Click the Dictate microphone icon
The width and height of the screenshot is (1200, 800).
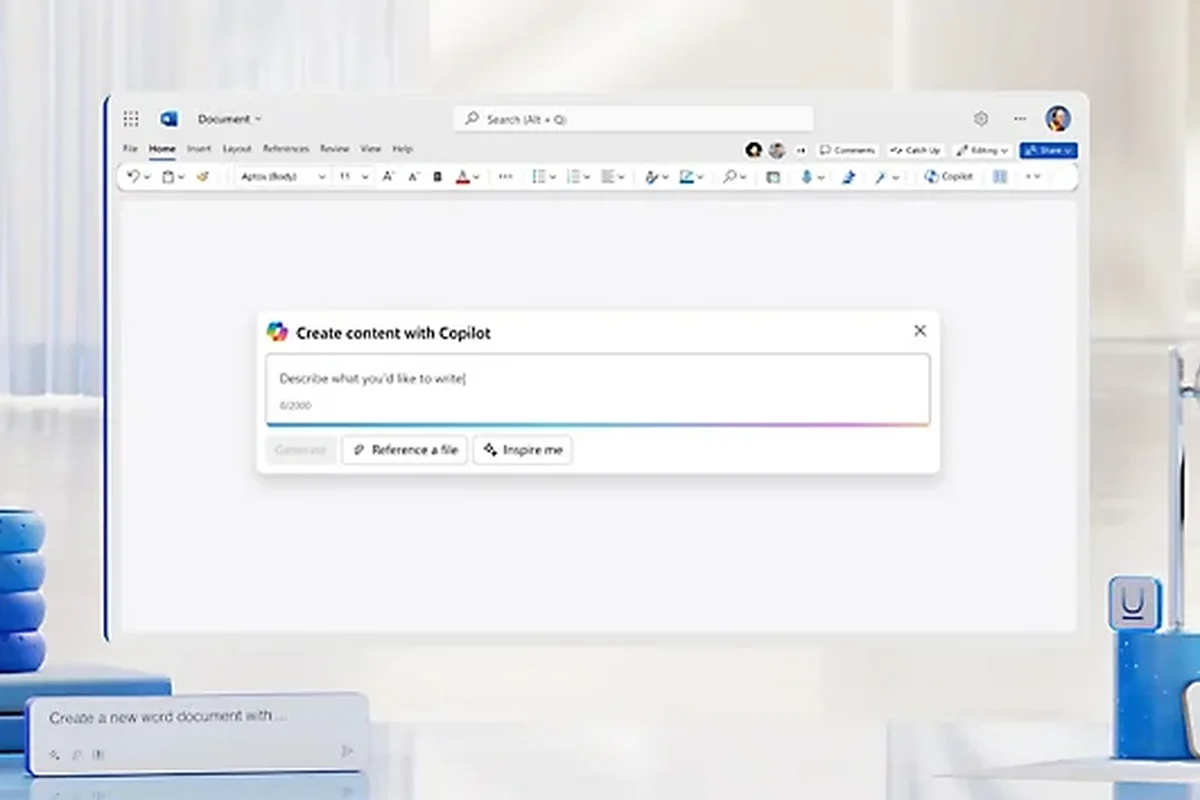click(x=806, y=176)
